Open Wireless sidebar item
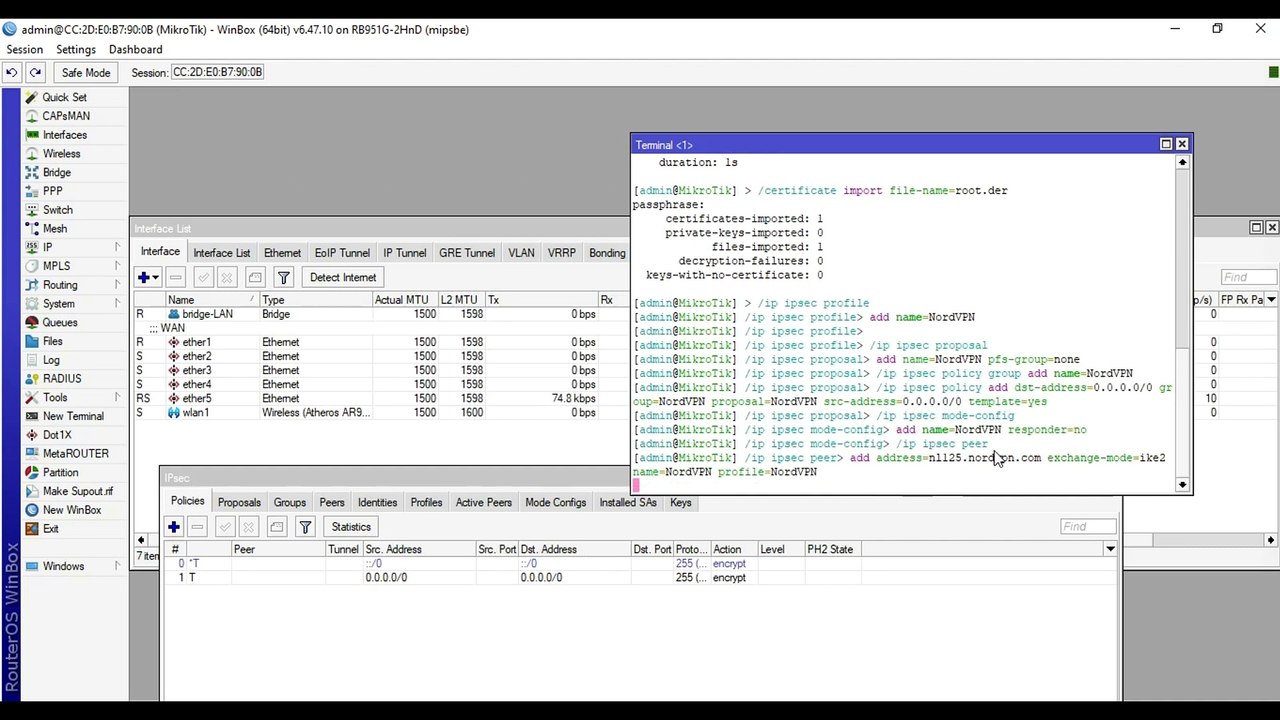This screenshot has height=720, width=1280. [61, 154]
